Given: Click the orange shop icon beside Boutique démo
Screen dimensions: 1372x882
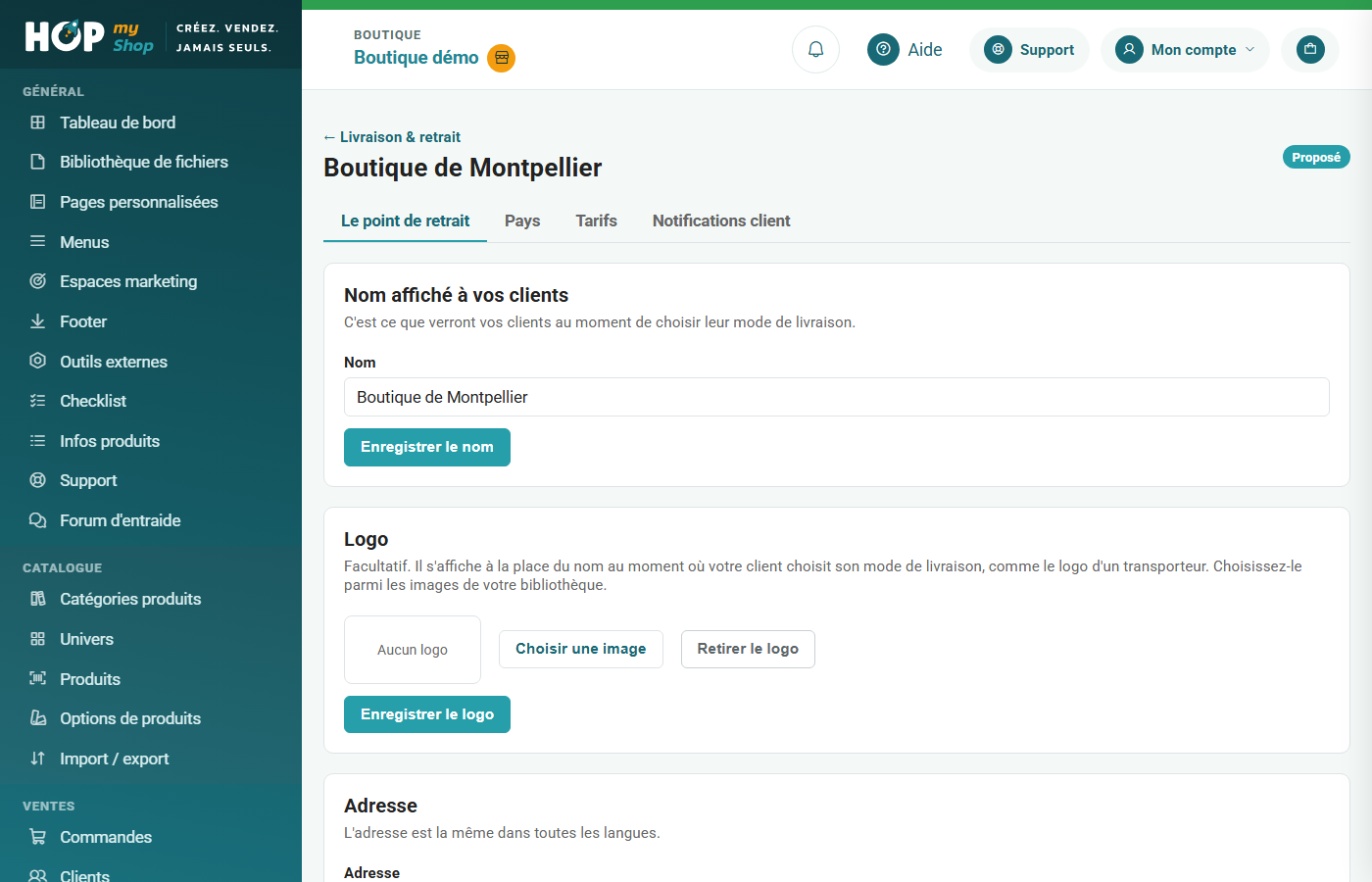Looking at the screenshot, I should tap(502, 58).
